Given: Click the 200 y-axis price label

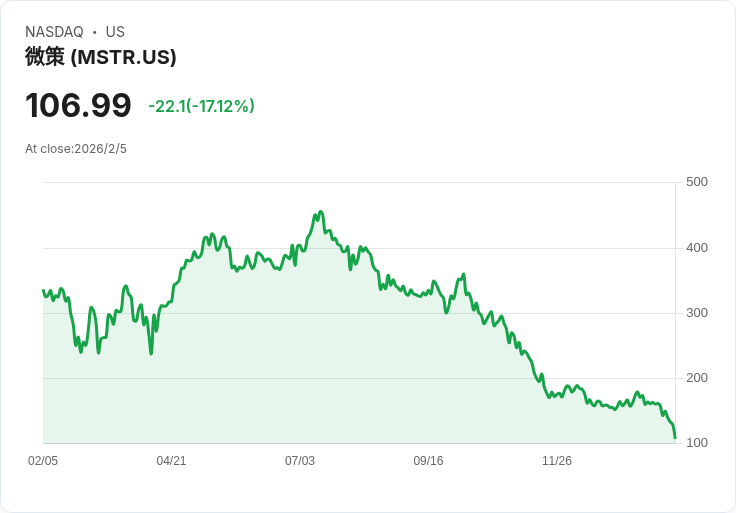Looking at the screenshot, I should [x=697, y=378].
